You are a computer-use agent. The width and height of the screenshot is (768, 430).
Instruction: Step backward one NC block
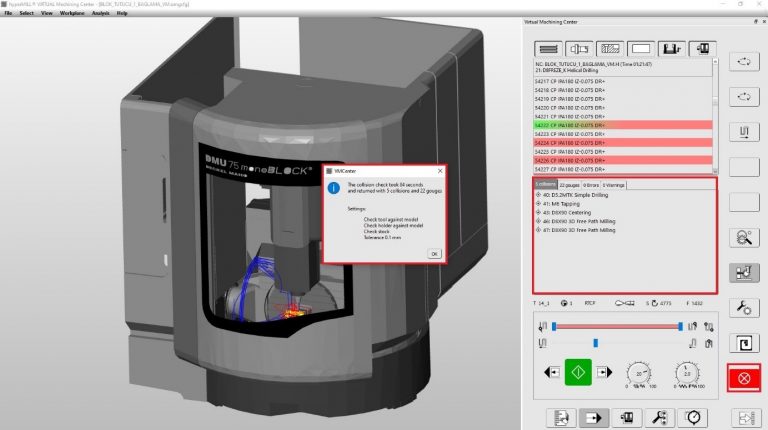click(x=551, y=372)
